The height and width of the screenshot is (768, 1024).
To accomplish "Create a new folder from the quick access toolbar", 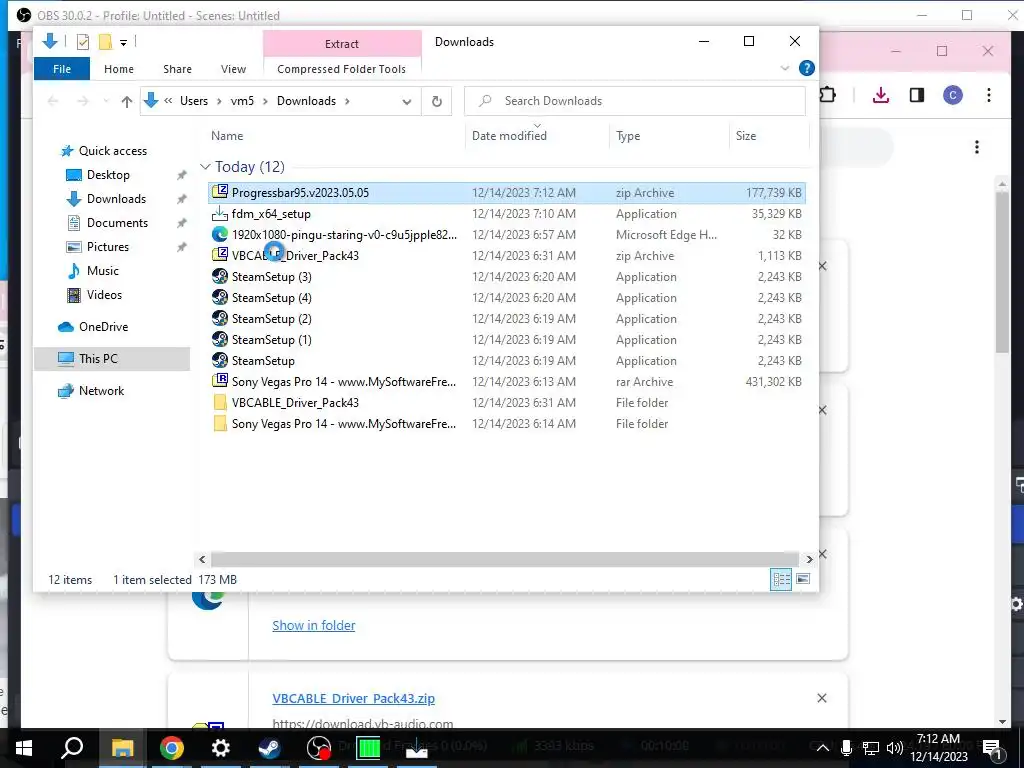I will pos(105,42).
